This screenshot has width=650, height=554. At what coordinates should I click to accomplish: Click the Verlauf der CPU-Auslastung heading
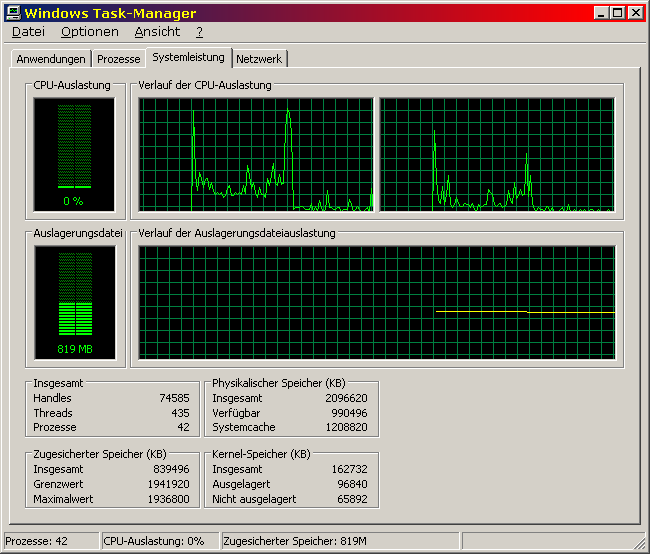coord(205,85)
